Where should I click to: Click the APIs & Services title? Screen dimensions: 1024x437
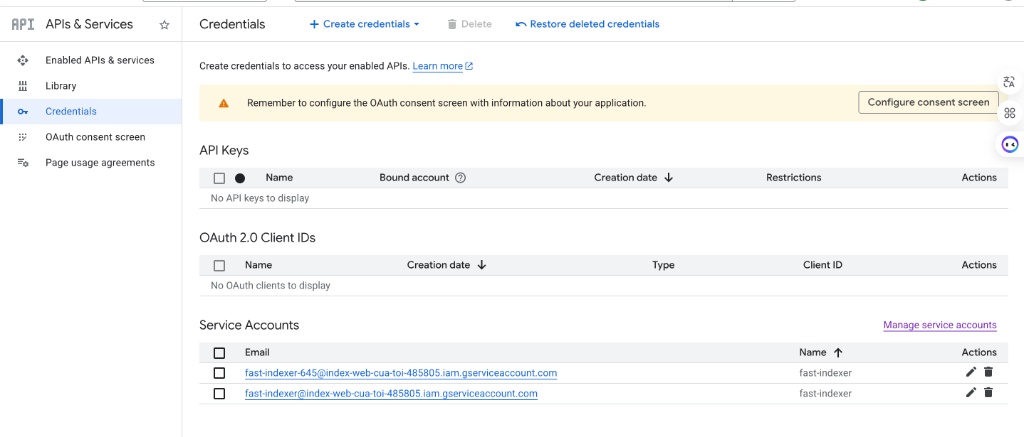click(89, 24)
